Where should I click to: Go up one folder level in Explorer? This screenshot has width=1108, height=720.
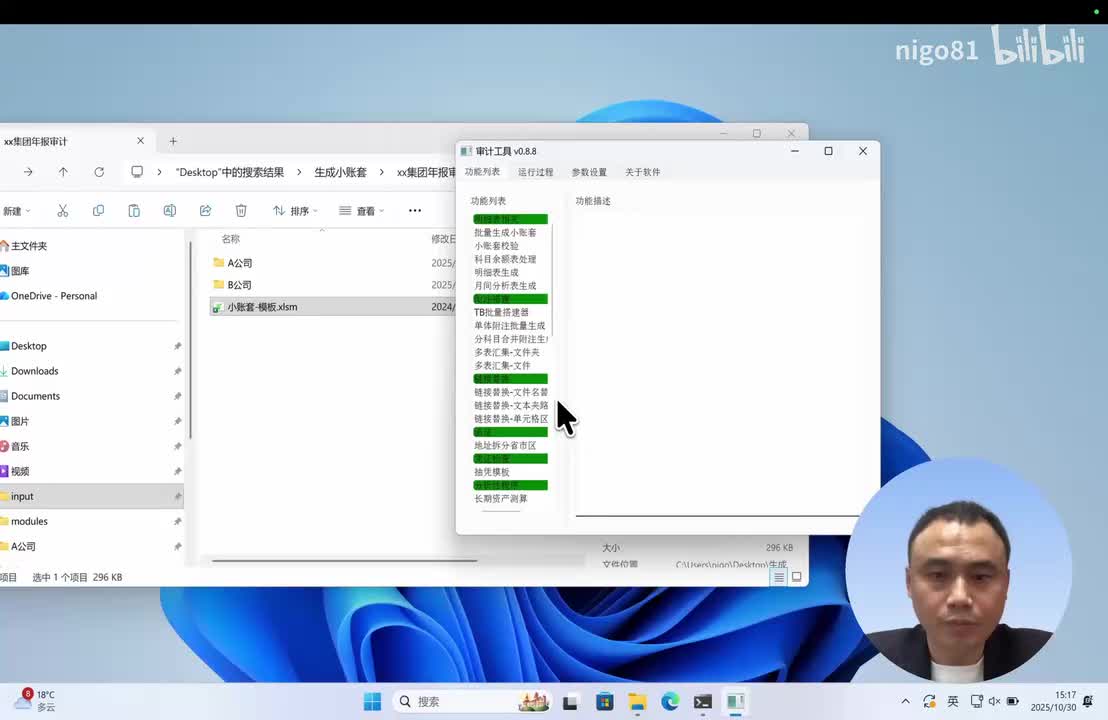tap(63, 172)
